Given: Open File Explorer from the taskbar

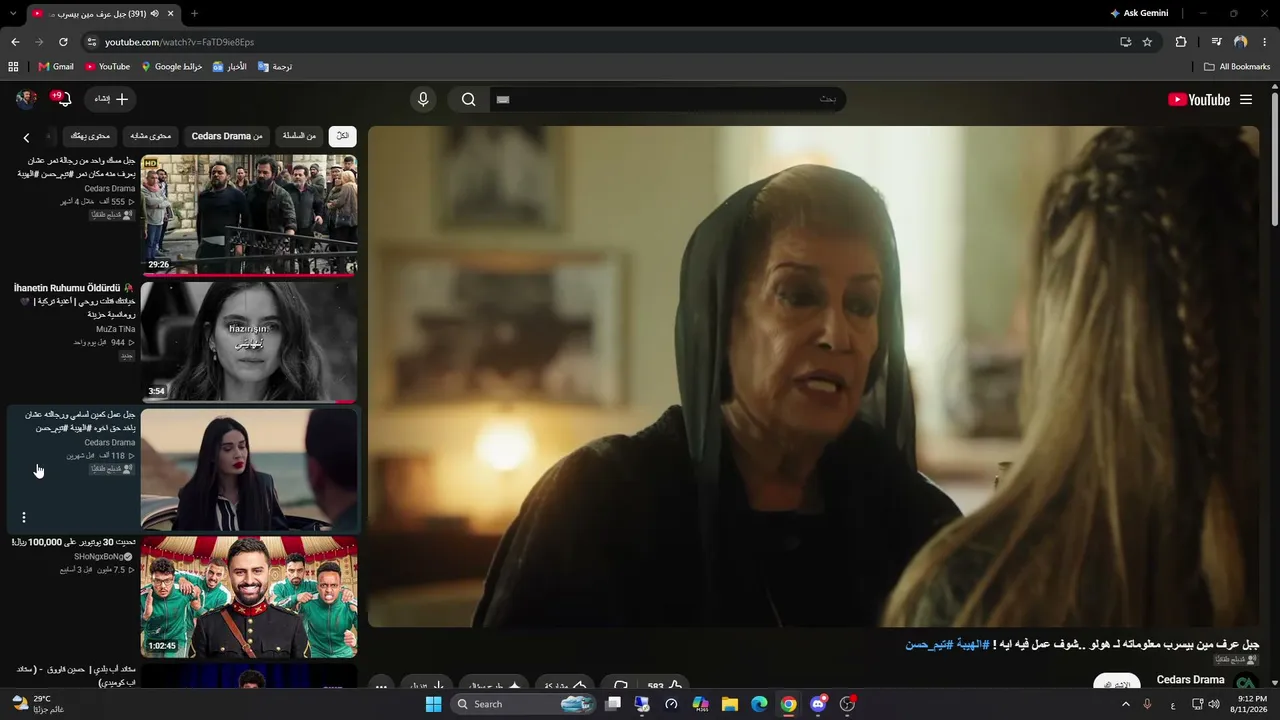Looking at the screenshot, I should pyautogui.click(x=730, y=704).
